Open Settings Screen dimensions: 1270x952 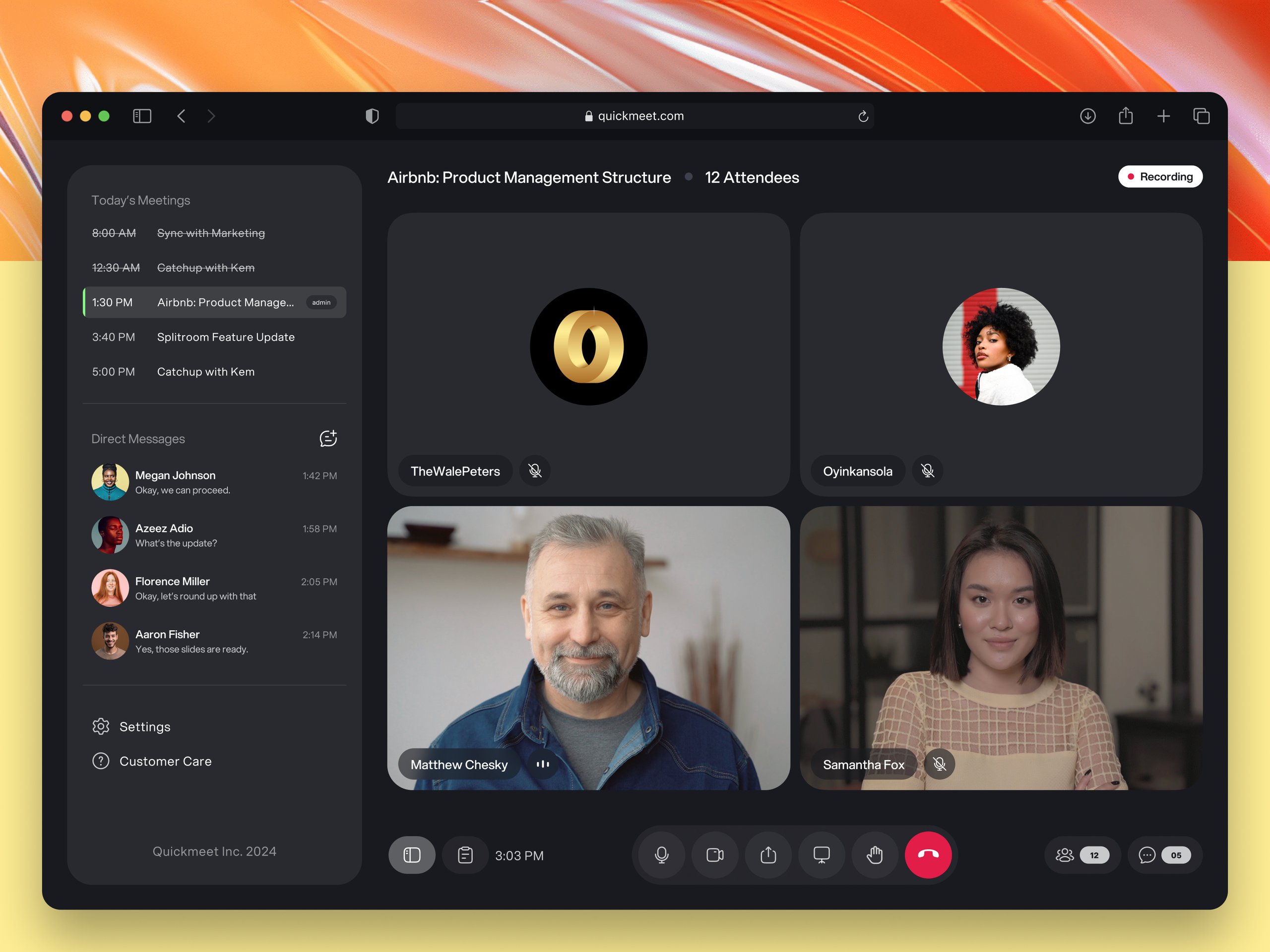tap(131, 726)
